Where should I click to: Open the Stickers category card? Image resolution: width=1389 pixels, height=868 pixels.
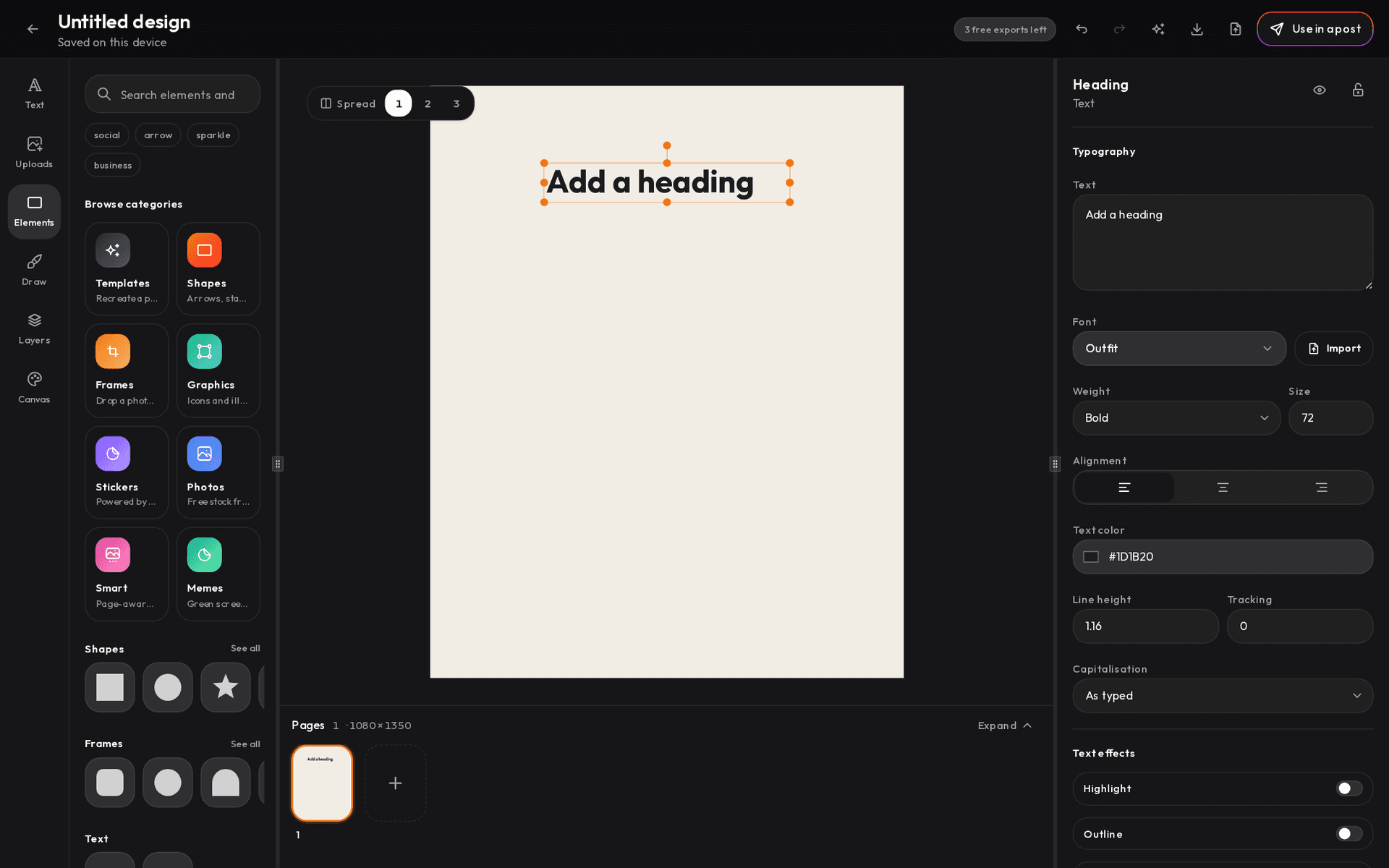[x=127, y=472]
